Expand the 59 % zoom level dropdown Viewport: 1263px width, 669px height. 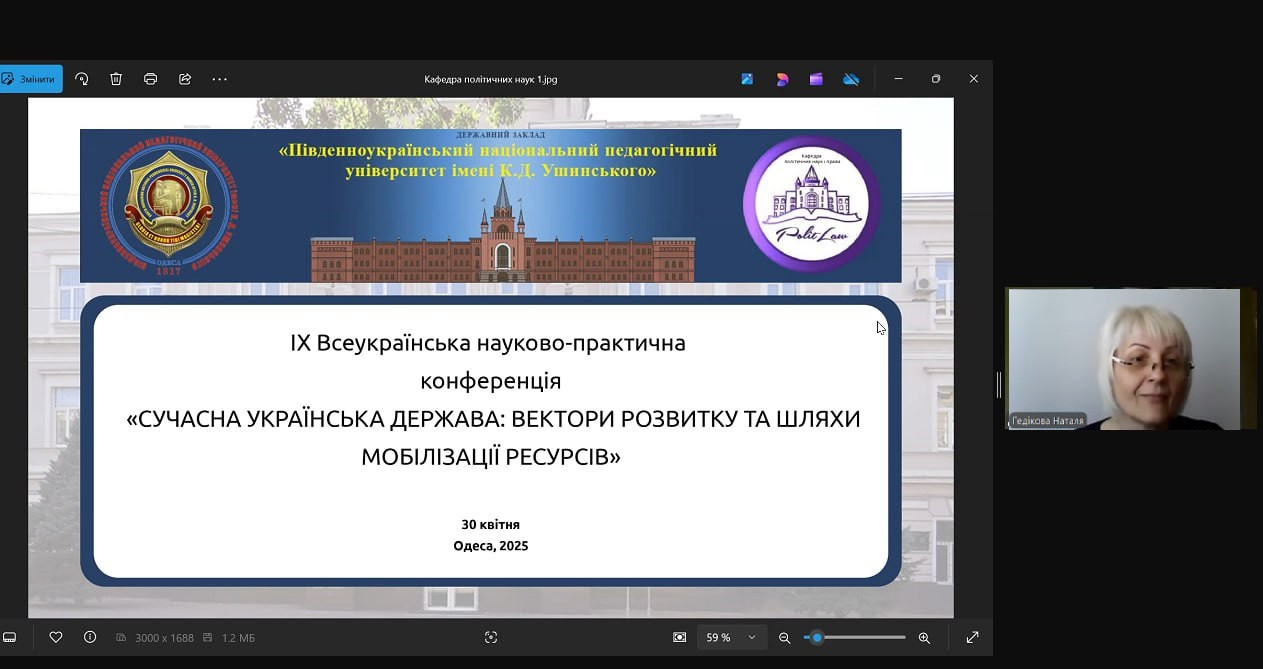pyautogui.click(x=752, y=637)
